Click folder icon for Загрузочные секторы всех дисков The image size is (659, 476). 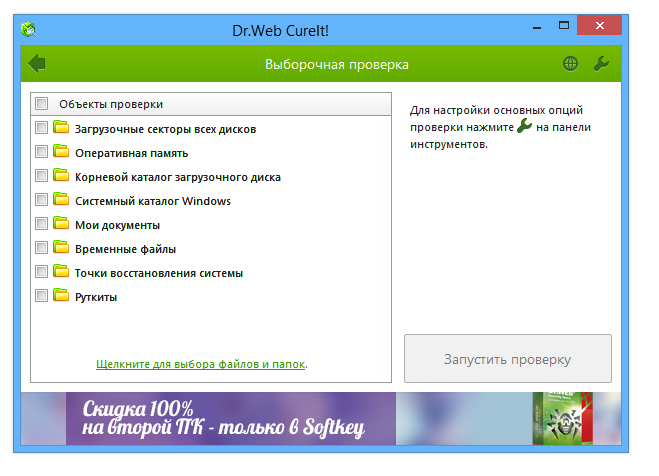61,127
